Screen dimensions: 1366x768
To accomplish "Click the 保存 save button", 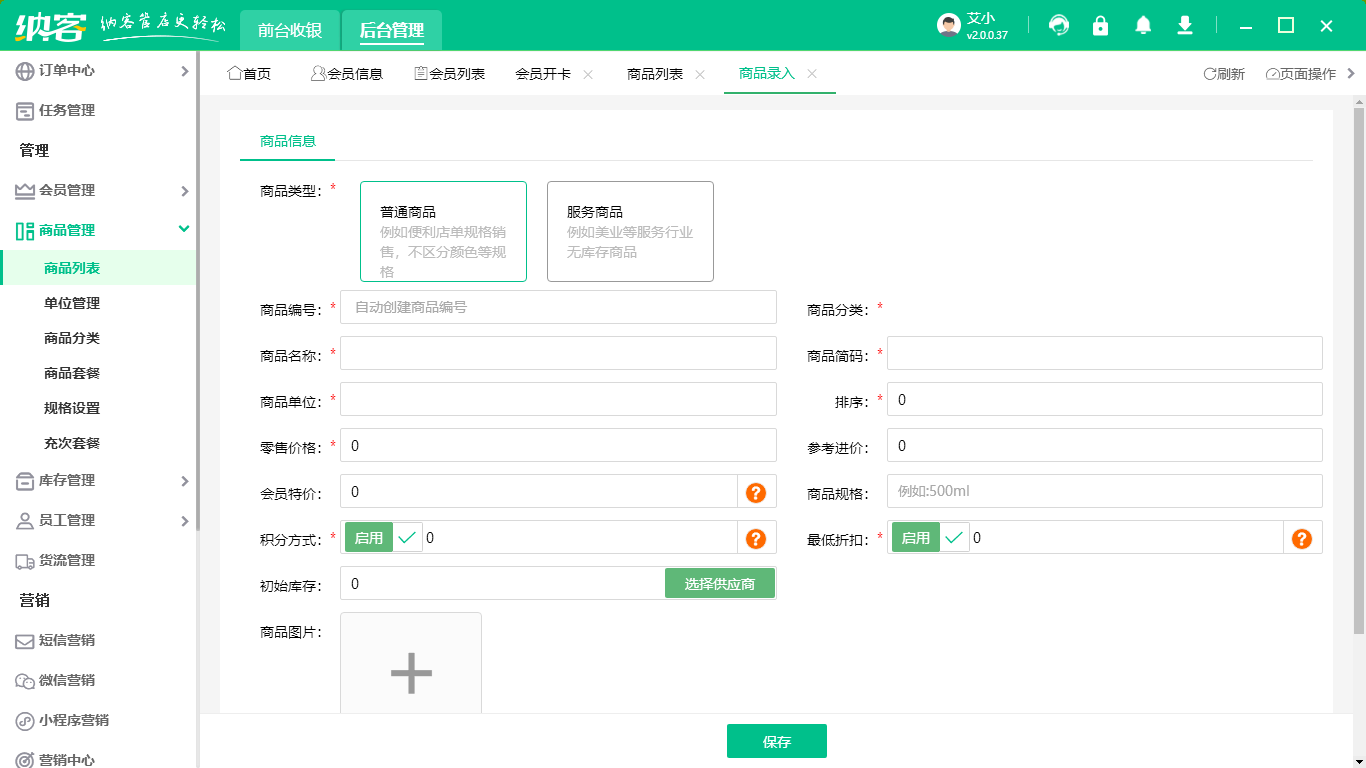I will pyautogui.click(x=776, y=741).
